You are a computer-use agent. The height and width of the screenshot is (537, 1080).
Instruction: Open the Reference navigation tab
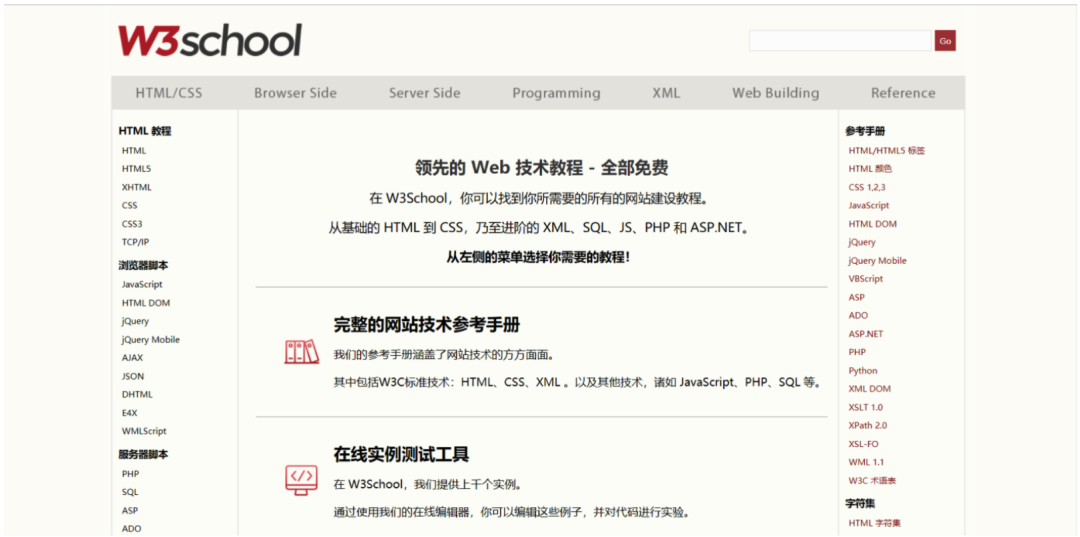pos(903,93)
